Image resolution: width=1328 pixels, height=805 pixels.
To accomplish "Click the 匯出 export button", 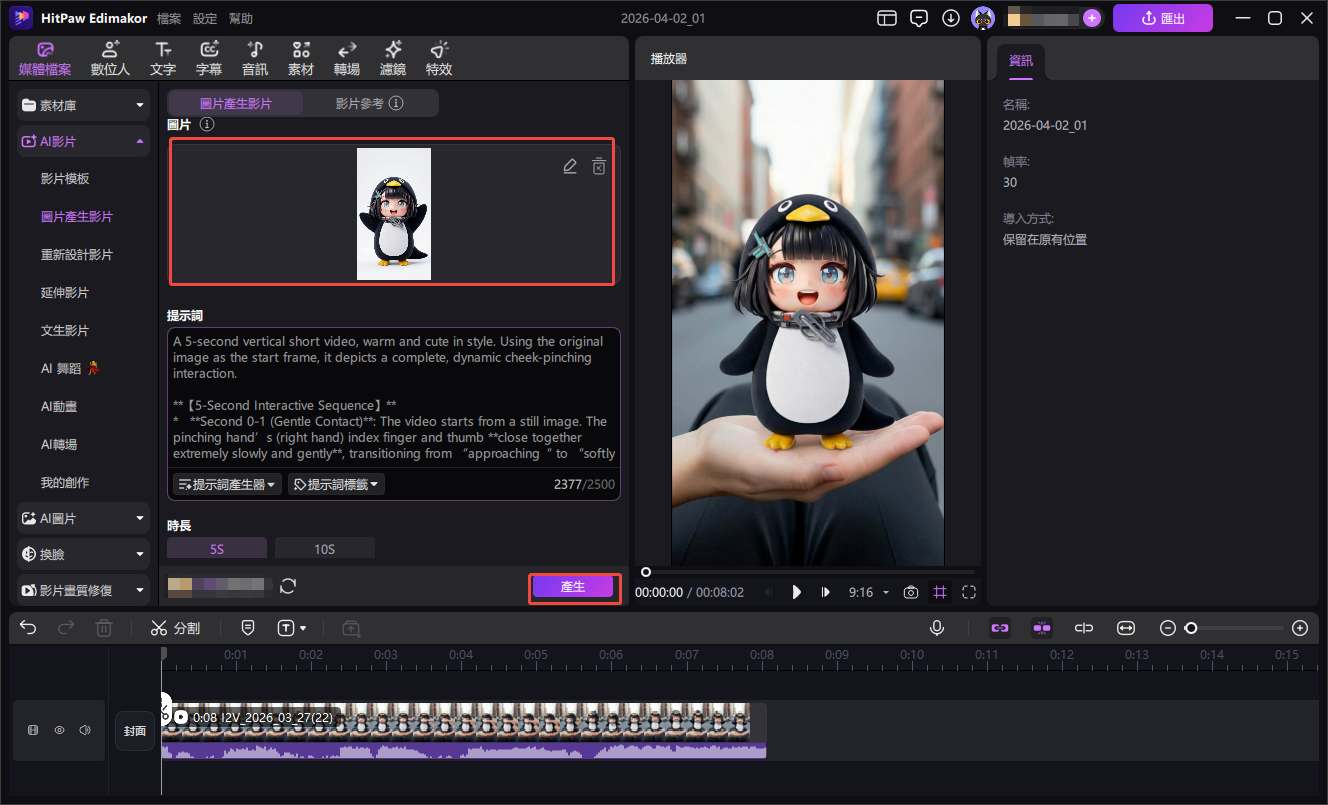I will (1162, 18).
